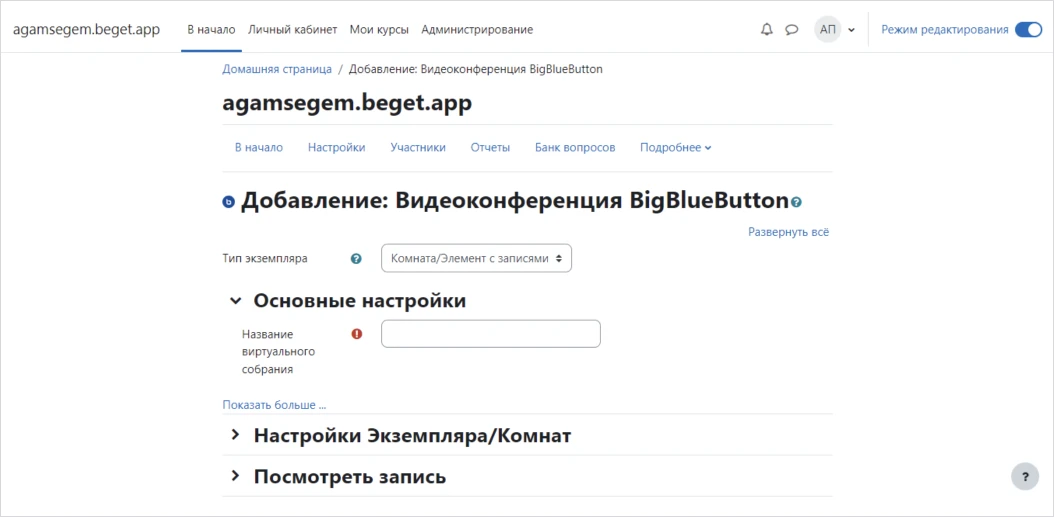1054x517 pixels.
Task: Click the agamsegem.beget.app site logo text
Action: click(87, 30)
